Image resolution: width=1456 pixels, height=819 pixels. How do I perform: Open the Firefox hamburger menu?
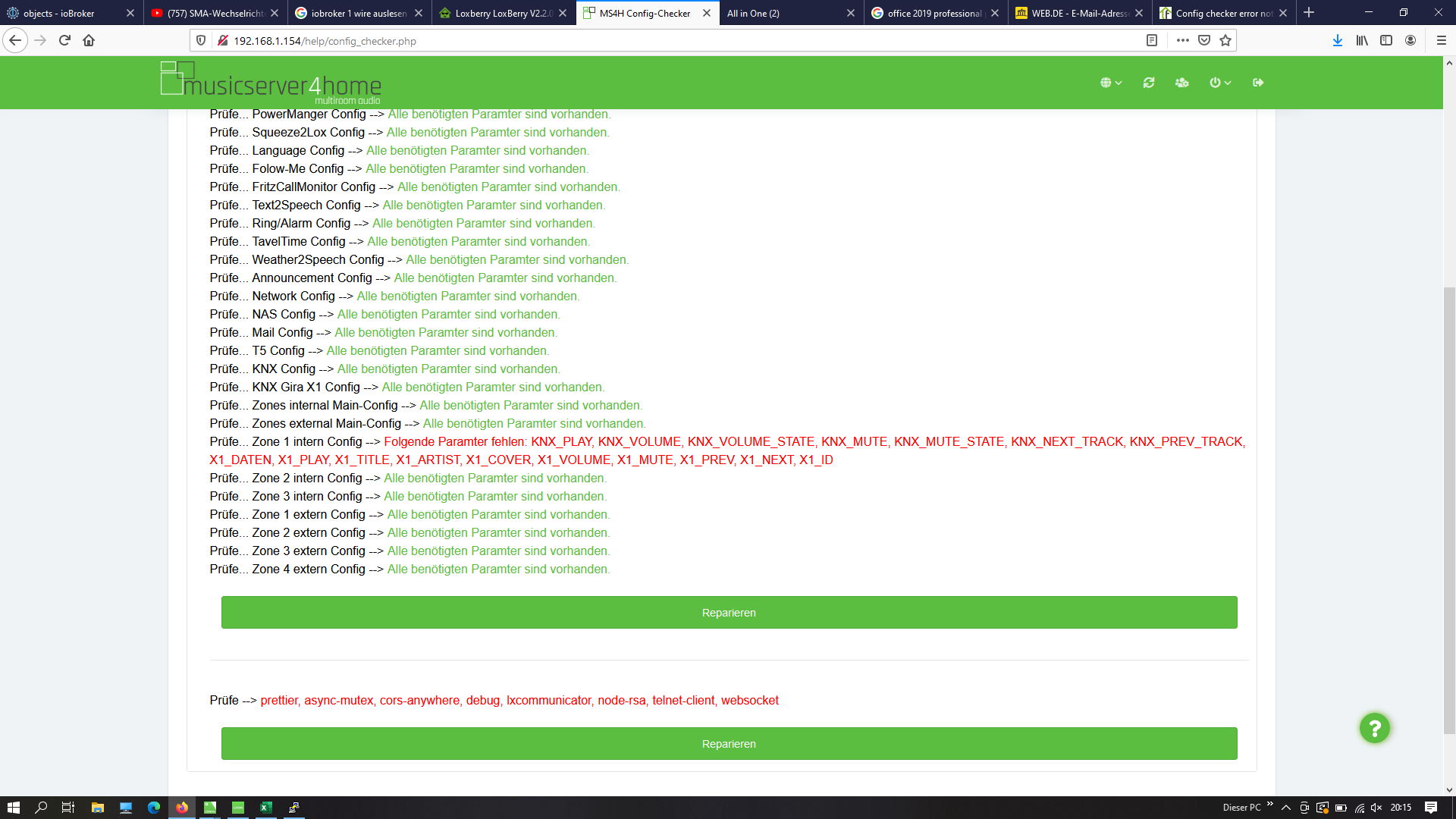pos(1441,41)
